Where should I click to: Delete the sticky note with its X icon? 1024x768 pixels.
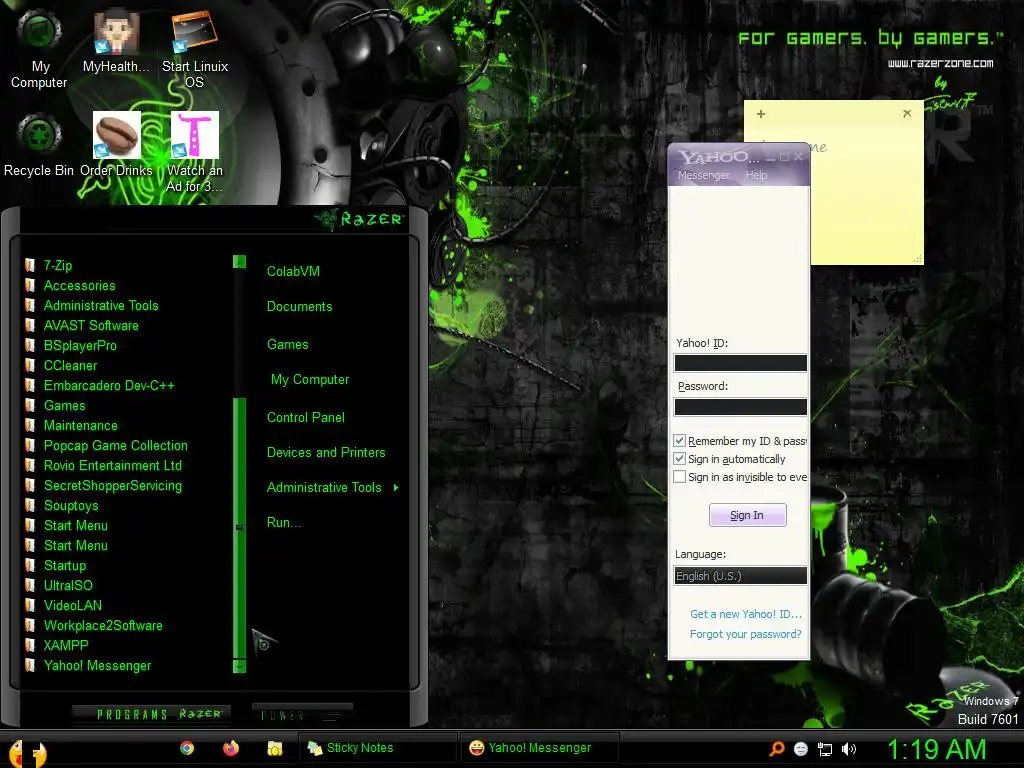coord(907,114)
